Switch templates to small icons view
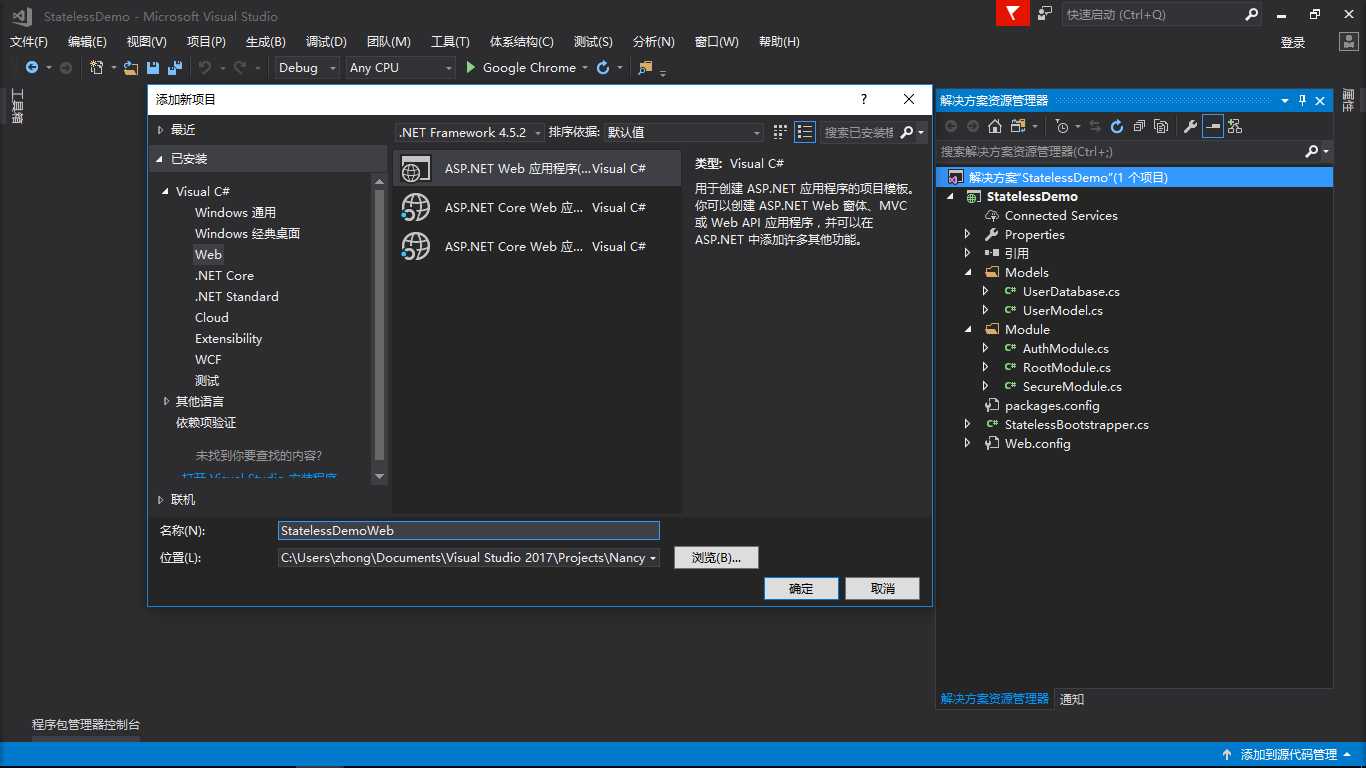 click(781, 132)
